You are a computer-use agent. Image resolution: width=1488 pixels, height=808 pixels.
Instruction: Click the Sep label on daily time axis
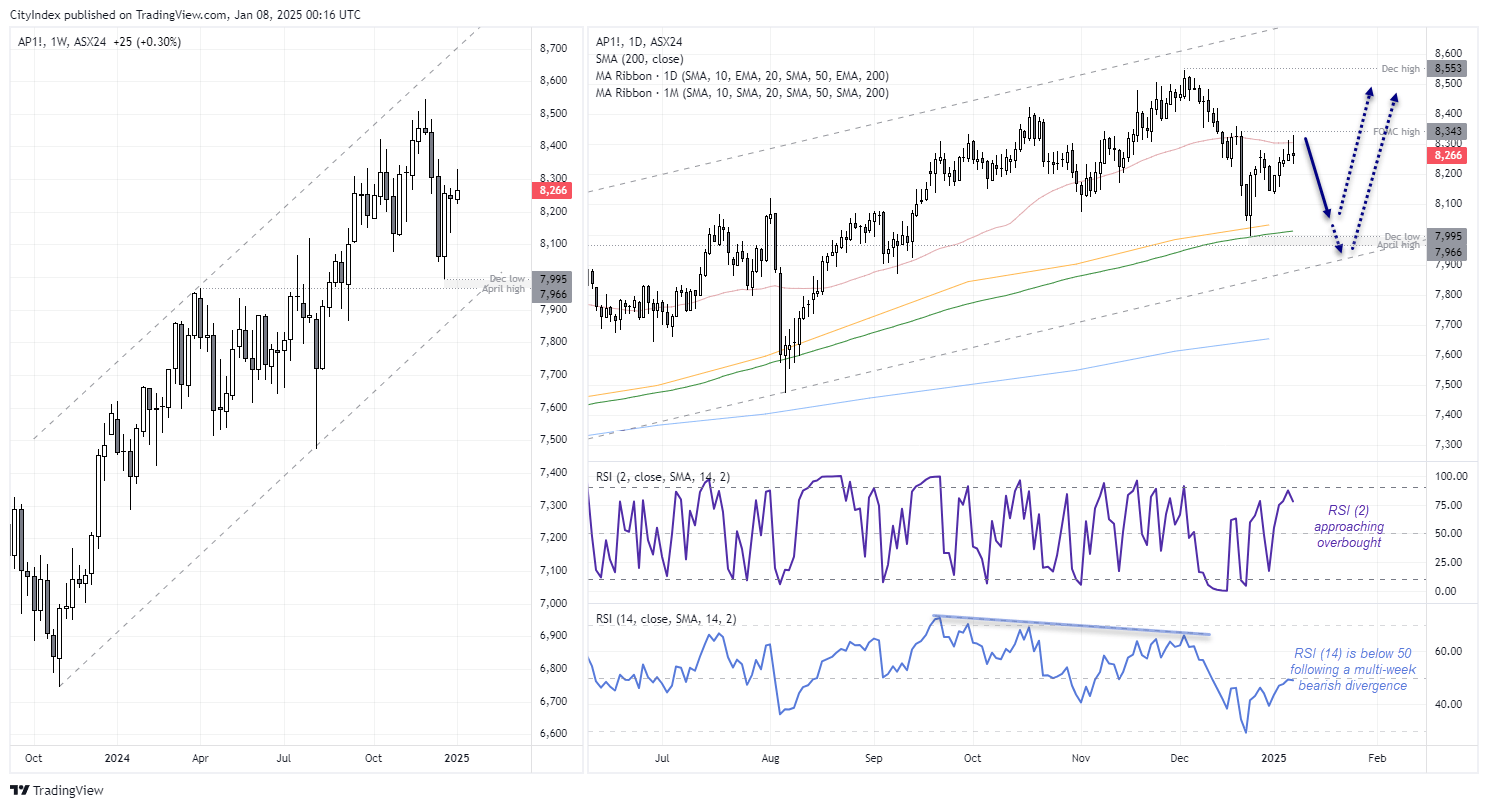click(x=874, y=758)
